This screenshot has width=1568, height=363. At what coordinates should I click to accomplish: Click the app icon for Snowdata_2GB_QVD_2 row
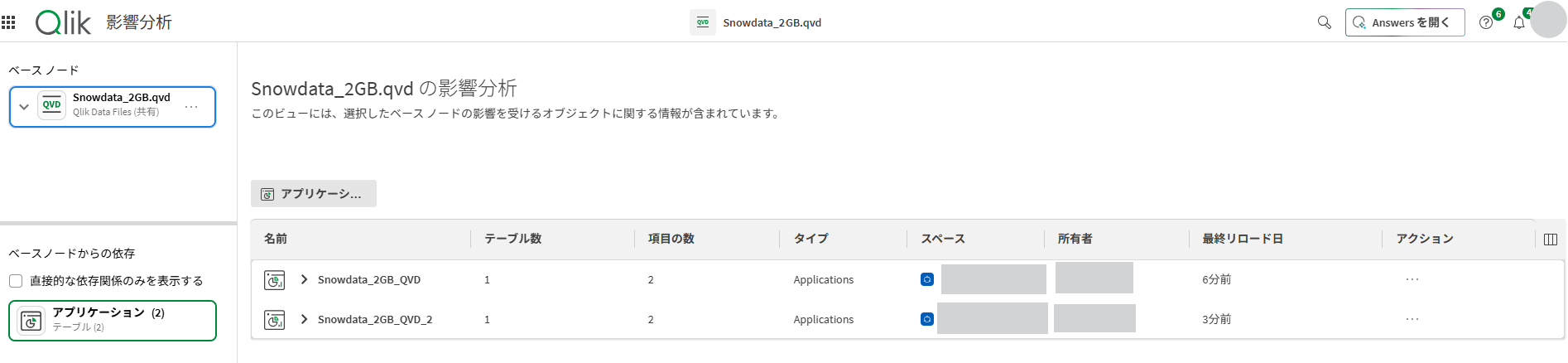[275, 320]
